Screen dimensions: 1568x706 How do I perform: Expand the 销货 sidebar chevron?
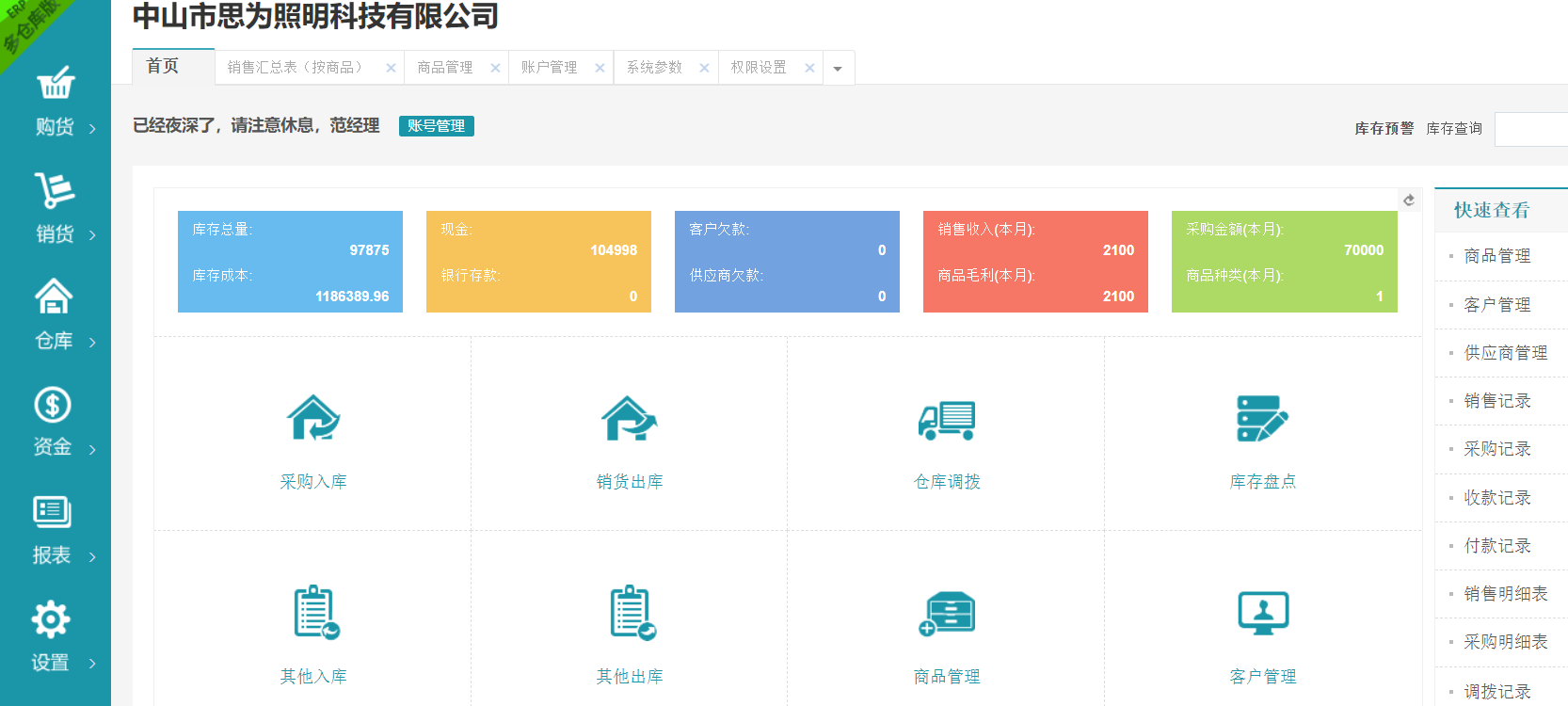click(92, 235)
